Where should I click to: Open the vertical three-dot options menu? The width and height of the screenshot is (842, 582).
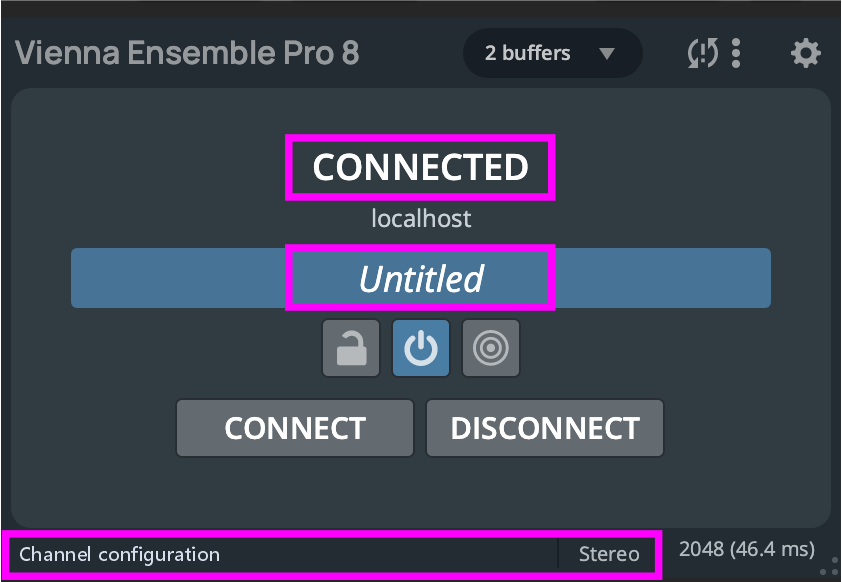click(x=736, y=53)
